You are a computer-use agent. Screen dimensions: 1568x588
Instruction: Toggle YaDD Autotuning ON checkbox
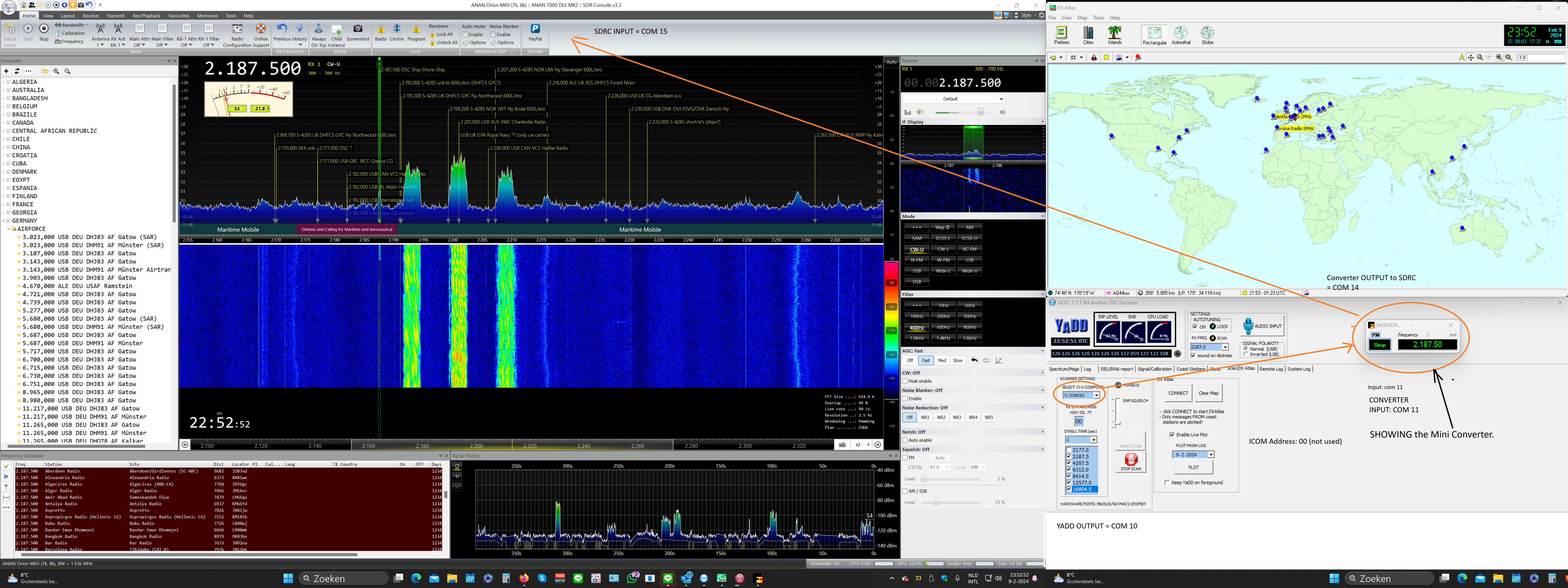pyautogui.click(x=1195, y=327)
